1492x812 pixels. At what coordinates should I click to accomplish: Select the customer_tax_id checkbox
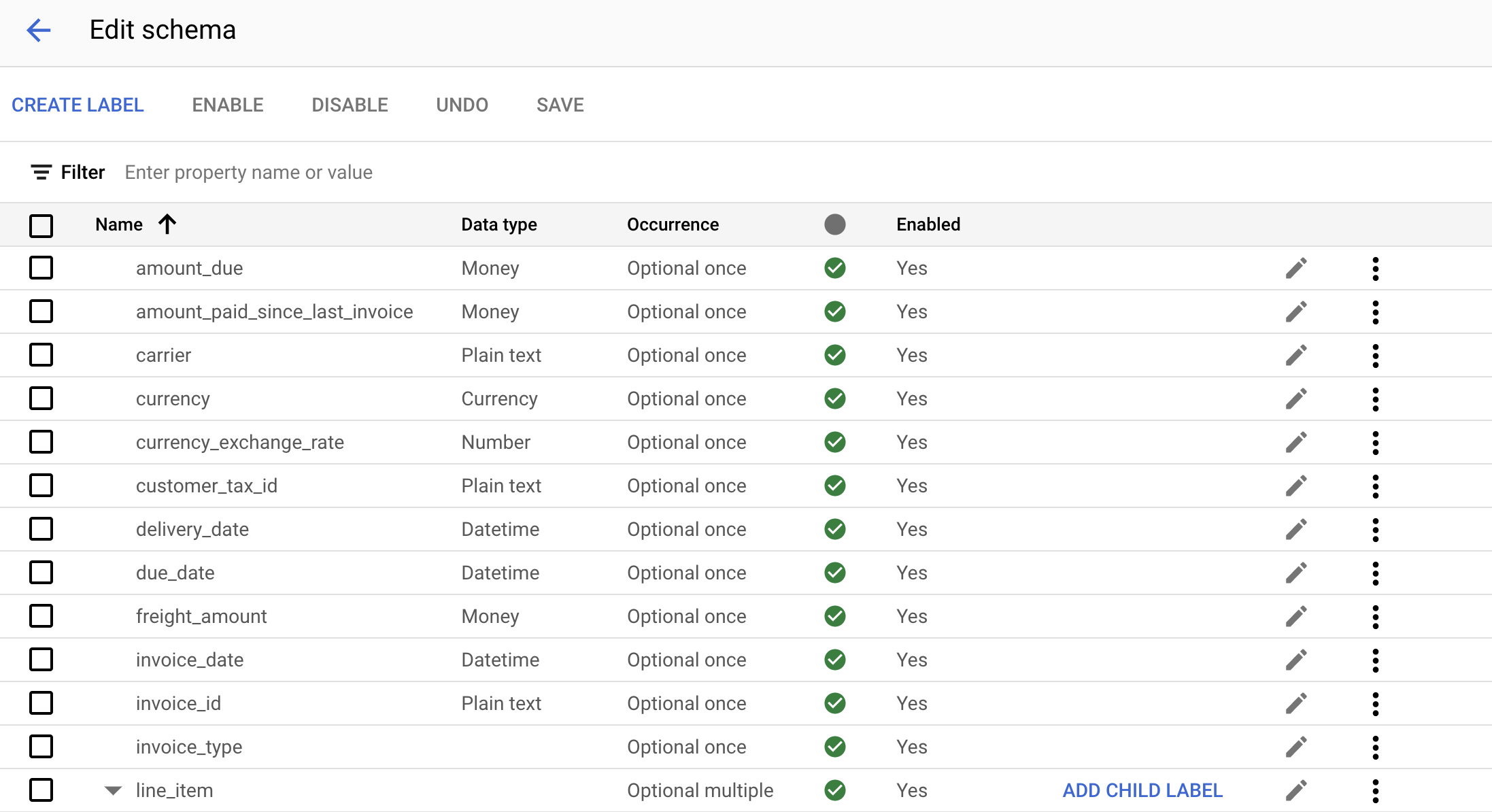(41, 486)
